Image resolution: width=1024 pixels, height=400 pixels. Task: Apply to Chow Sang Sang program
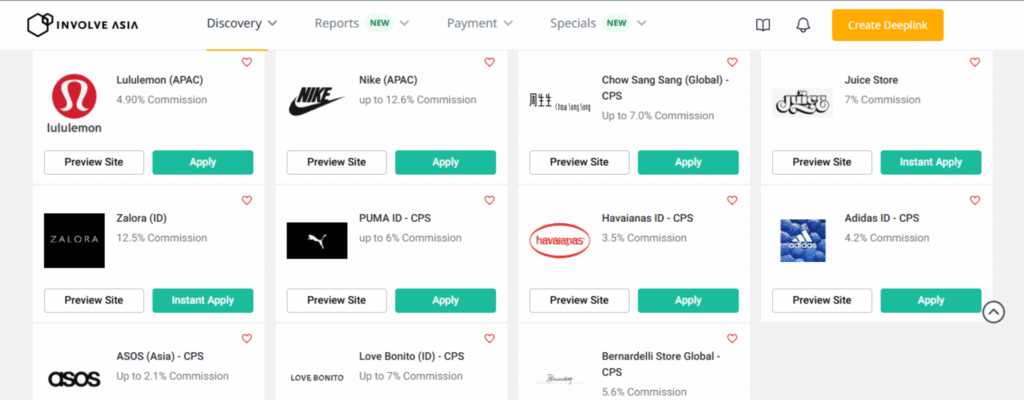[x=688, y=162]
